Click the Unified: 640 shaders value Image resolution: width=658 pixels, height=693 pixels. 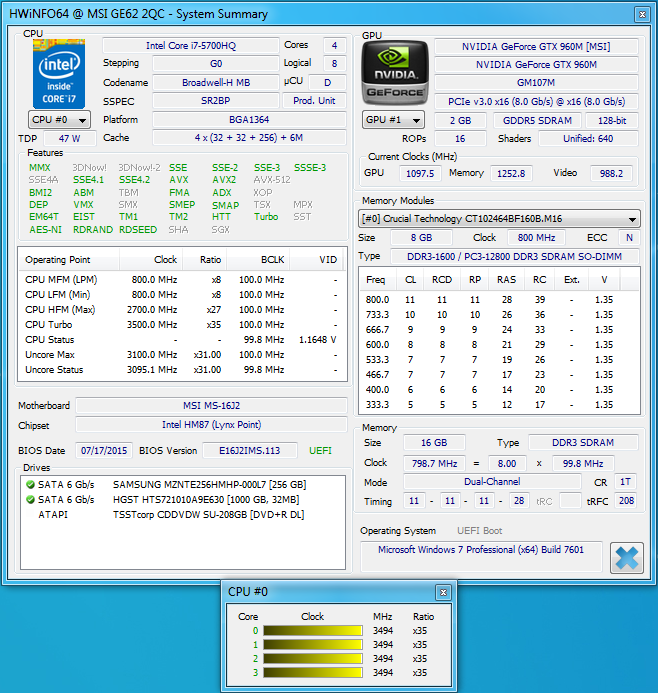point(588,139)
